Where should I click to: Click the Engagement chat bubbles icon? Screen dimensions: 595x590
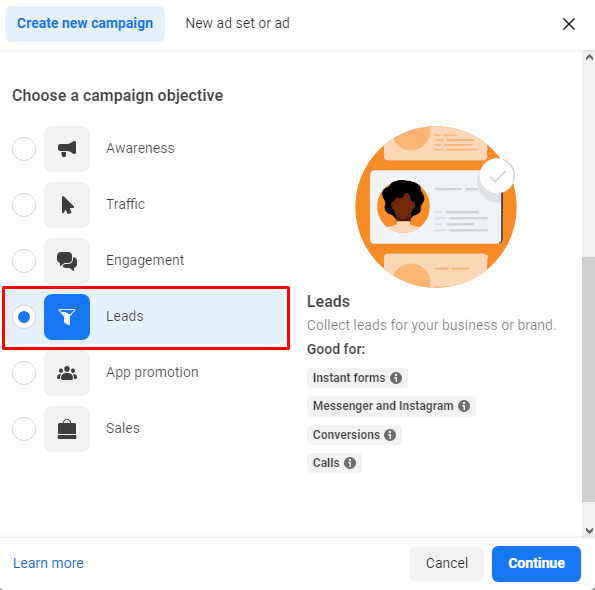[67, 261]
